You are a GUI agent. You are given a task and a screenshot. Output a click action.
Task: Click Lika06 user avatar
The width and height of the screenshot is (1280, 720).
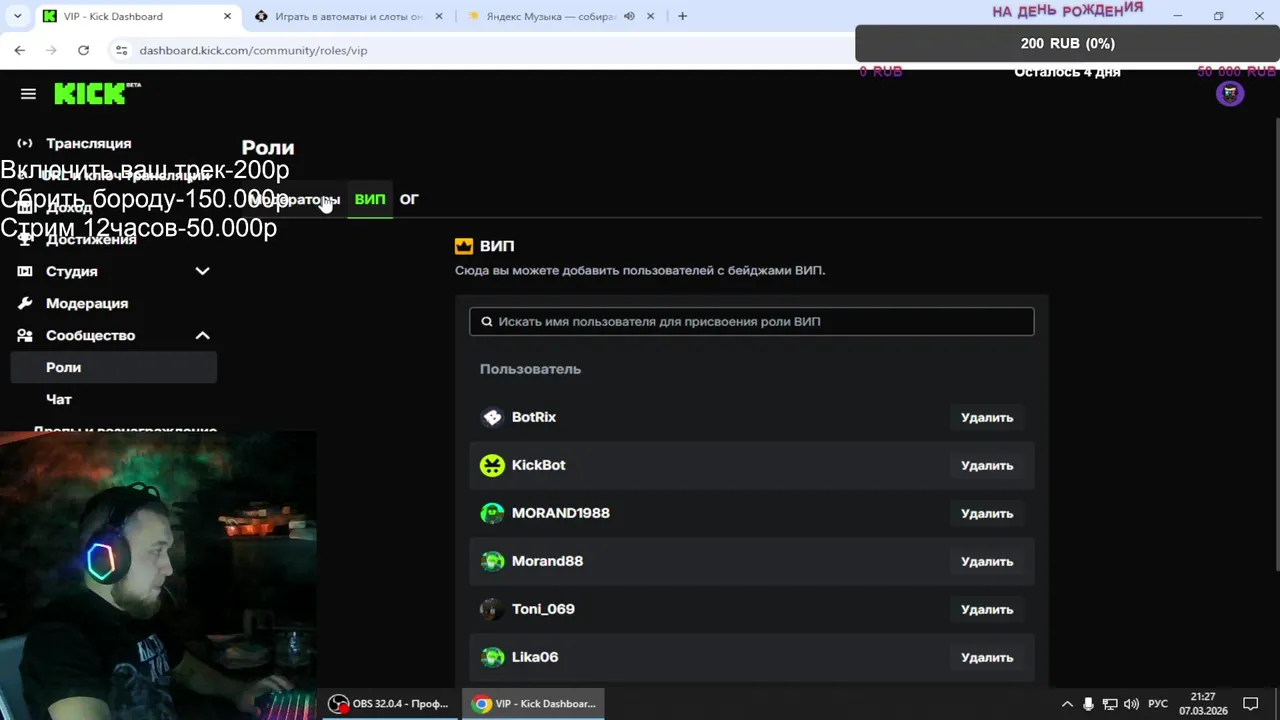tap(492, 657)
